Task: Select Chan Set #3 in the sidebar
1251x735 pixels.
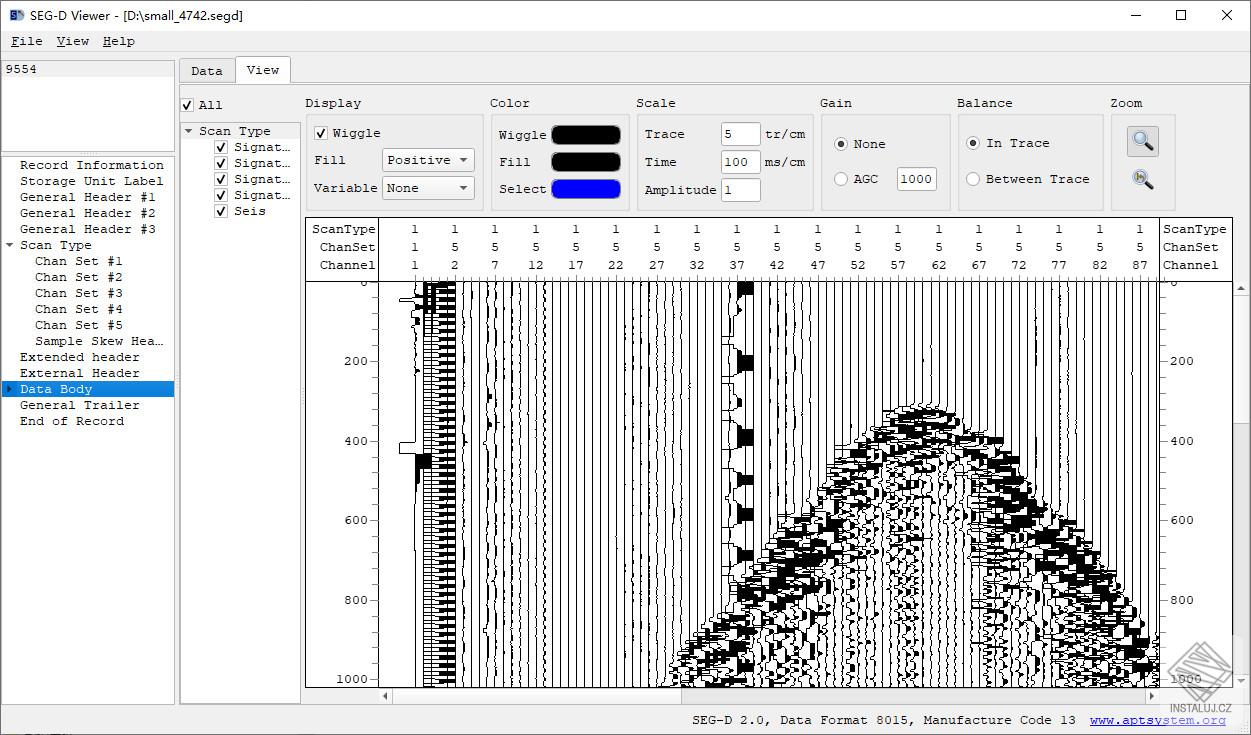Action: click(78, 293)
